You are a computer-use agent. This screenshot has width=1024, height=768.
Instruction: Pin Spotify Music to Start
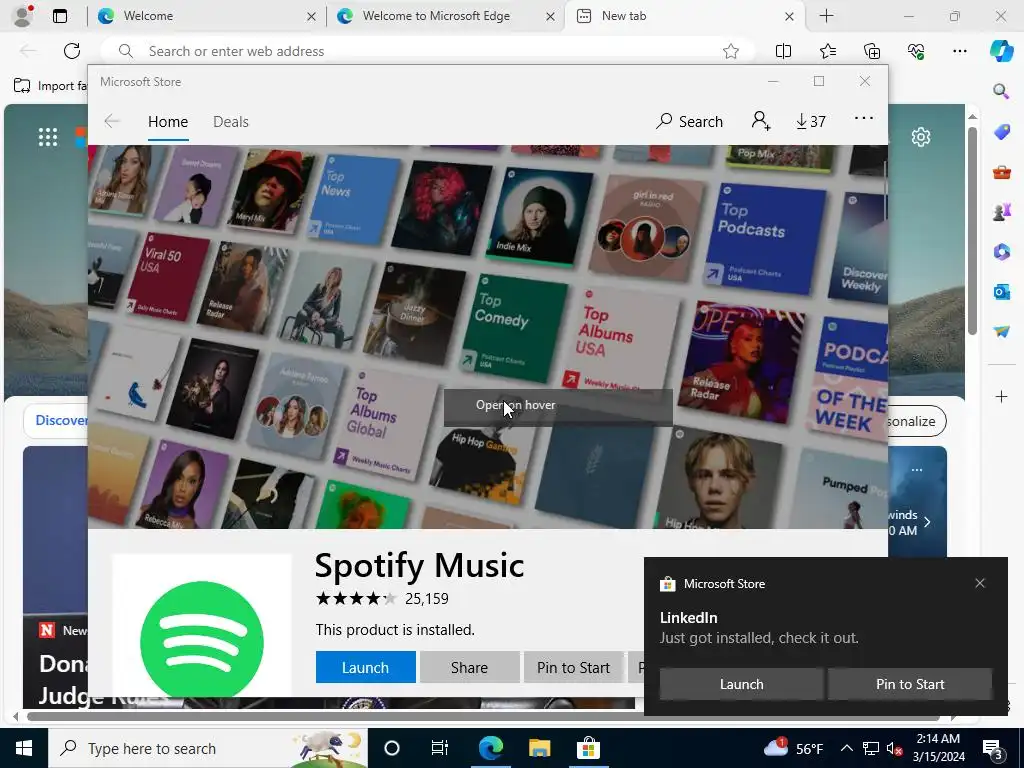point(573,667)
